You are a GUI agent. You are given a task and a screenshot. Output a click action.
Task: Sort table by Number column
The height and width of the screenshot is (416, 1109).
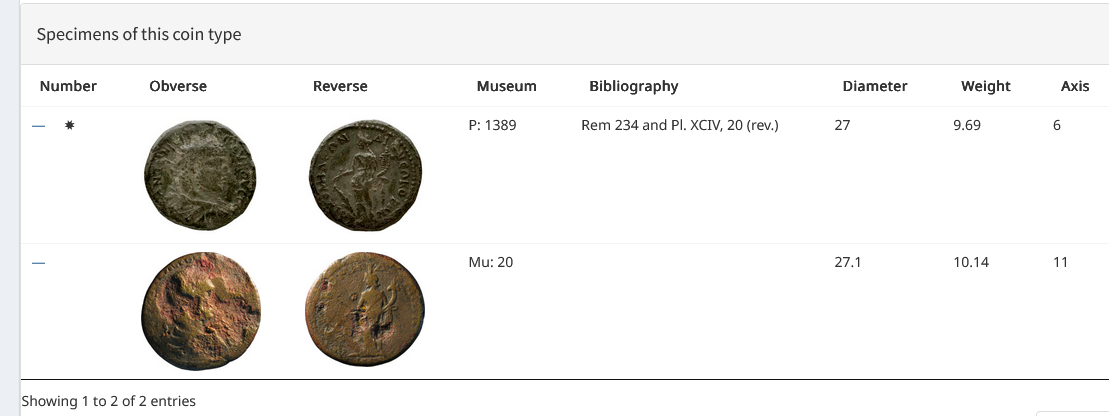[68, 86]
